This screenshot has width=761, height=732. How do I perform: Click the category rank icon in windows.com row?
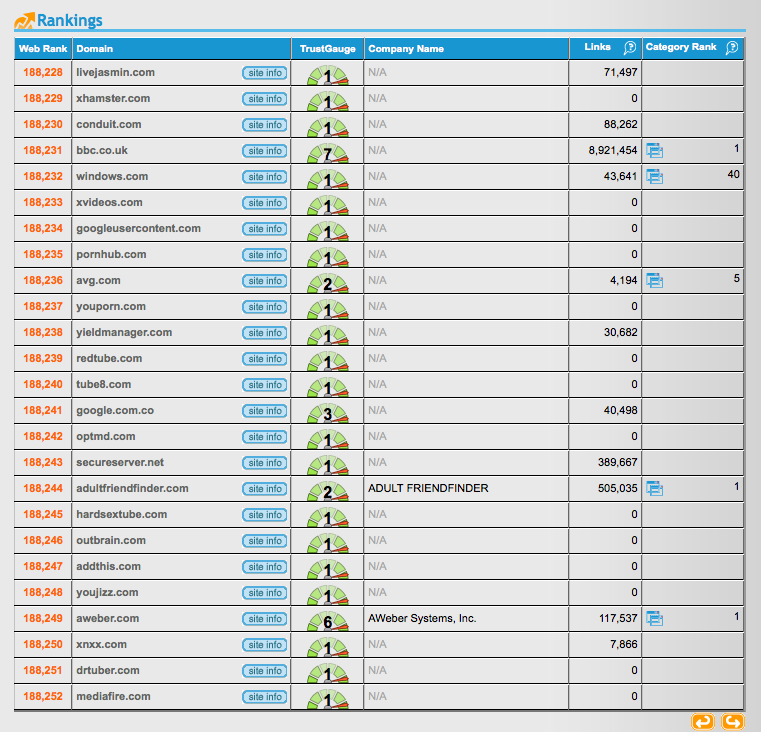(655, 177)
